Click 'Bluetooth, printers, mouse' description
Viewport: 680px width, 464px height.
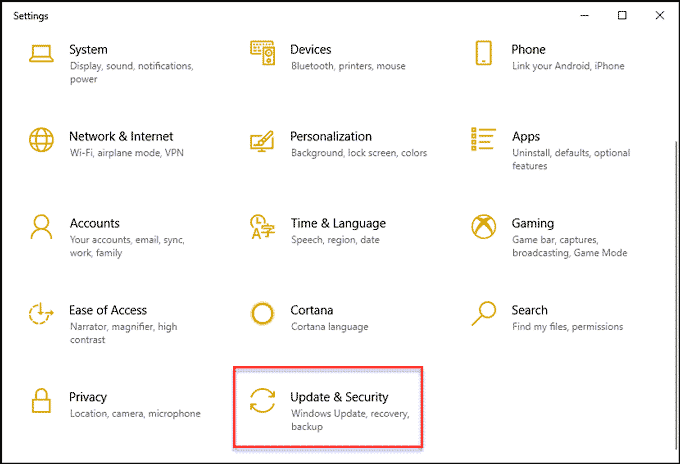[x=348, y=66]
